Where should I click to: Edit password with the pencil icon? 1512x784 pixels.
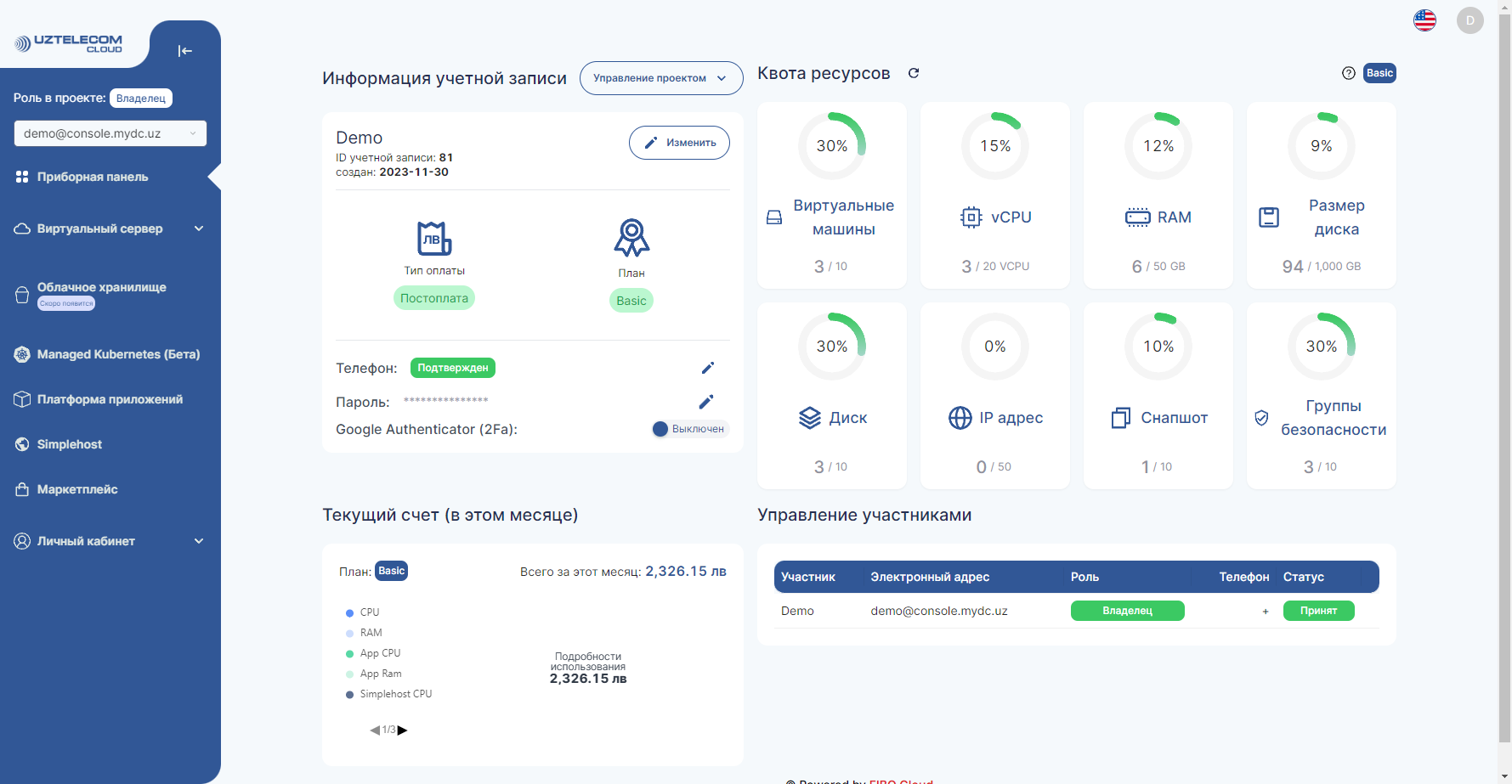pyautogui.click(x=706, y=402)
